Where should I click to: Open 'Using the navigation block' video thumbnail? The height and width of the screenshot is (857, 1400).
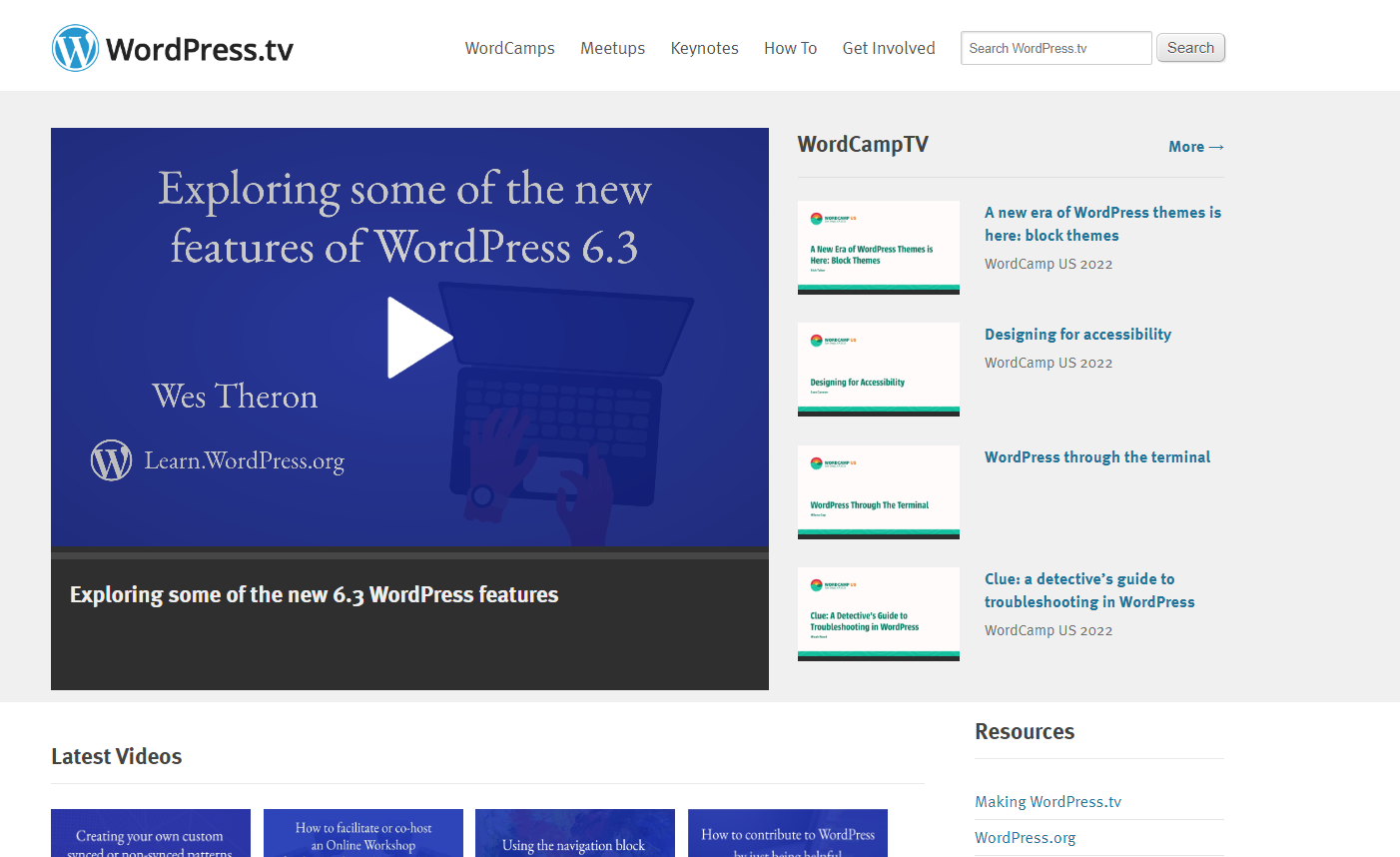click(x=575, y=833)
